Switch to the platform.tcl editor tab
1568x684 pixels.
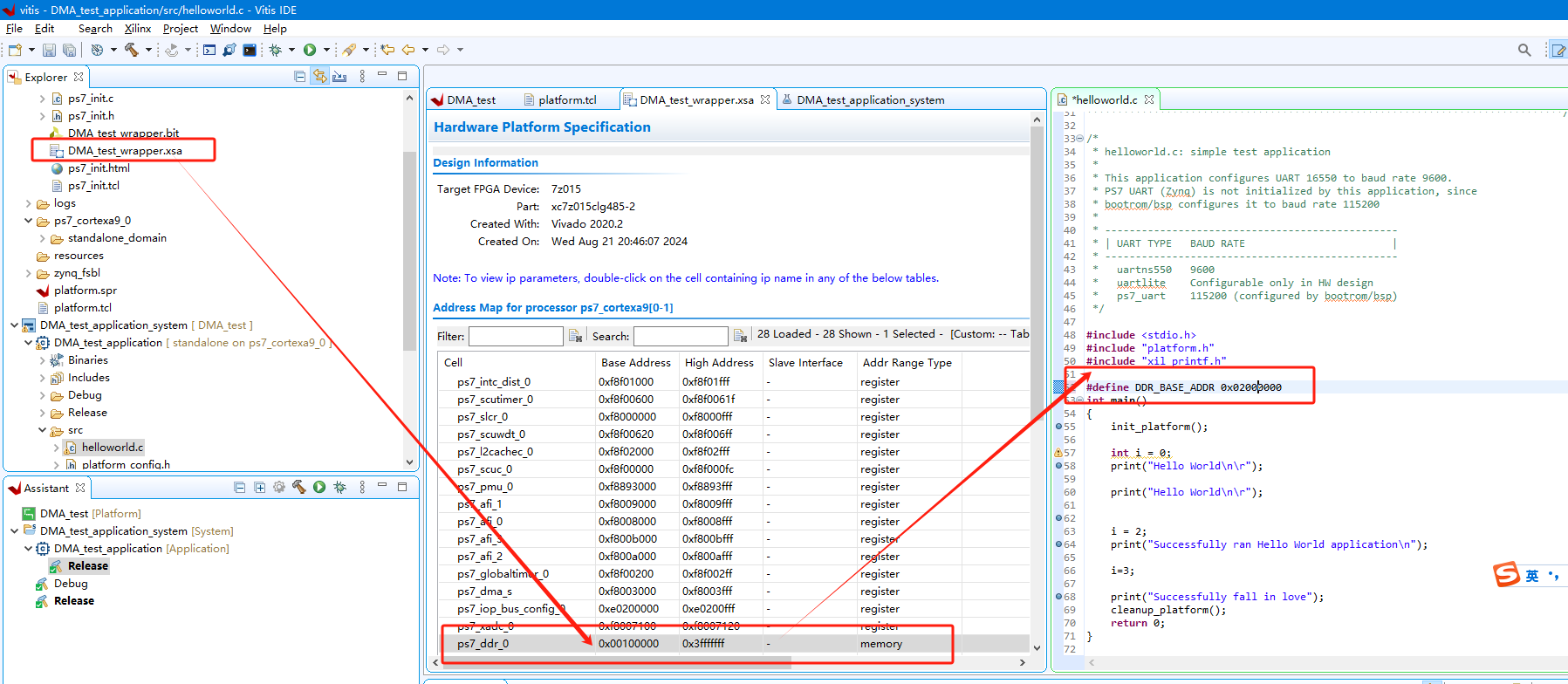(x=559, y=99)
